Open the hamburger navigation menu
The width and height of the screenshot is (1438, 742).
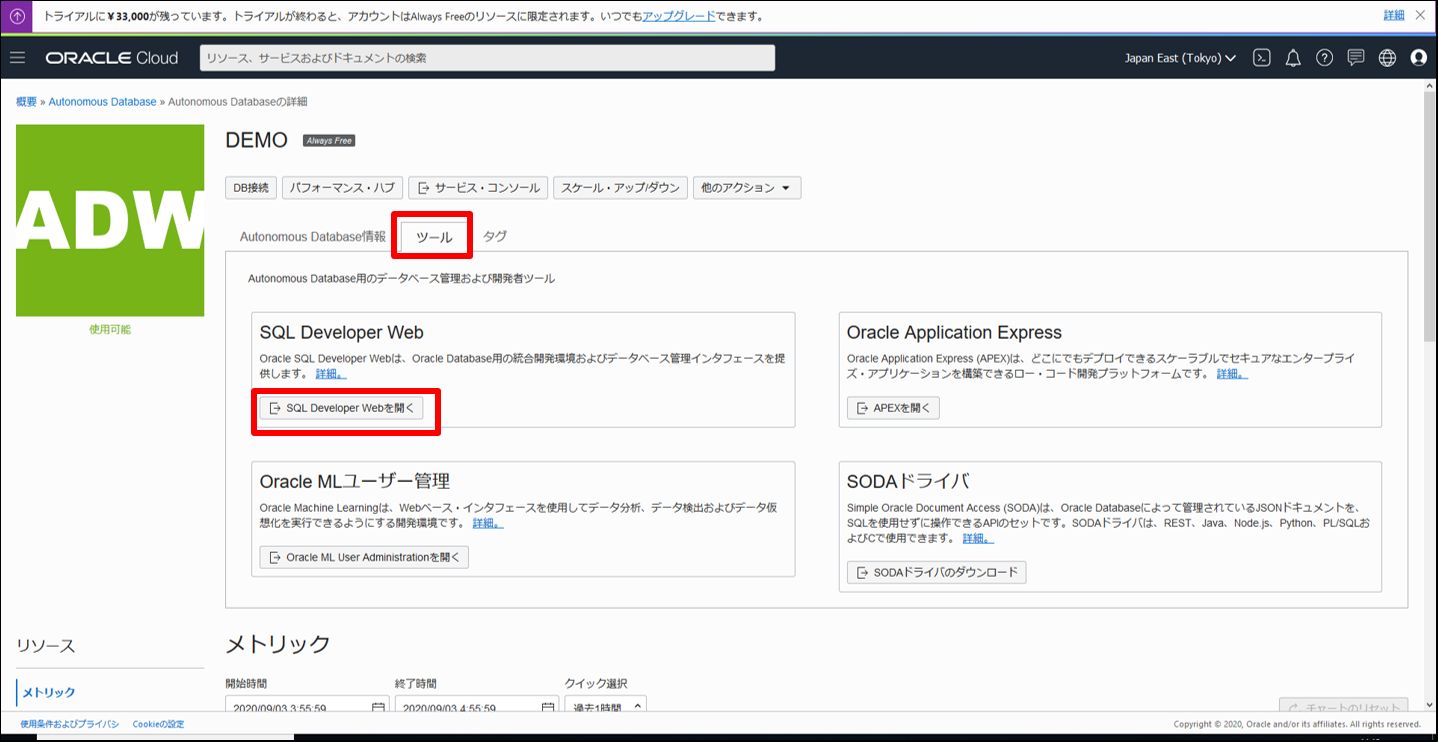tap(17, 58)
